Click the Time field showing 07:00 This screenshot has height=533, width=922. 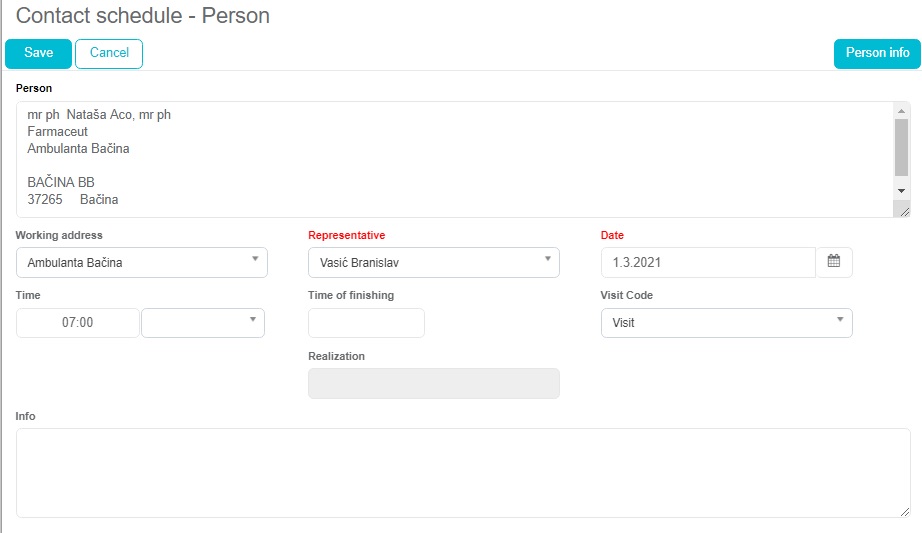tap(78, 323)
